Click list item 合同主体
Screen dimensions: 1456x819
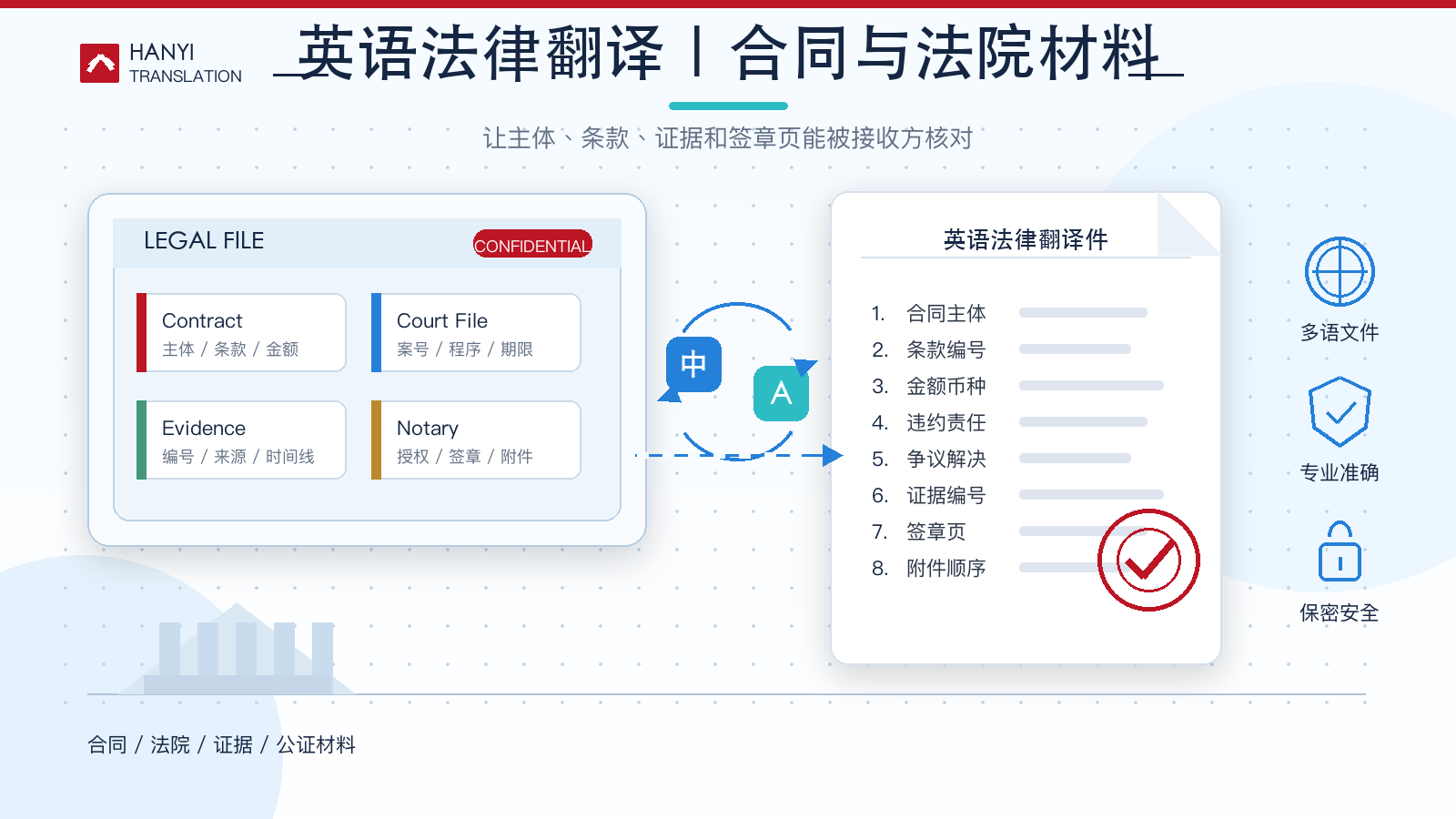click(946, 313)
